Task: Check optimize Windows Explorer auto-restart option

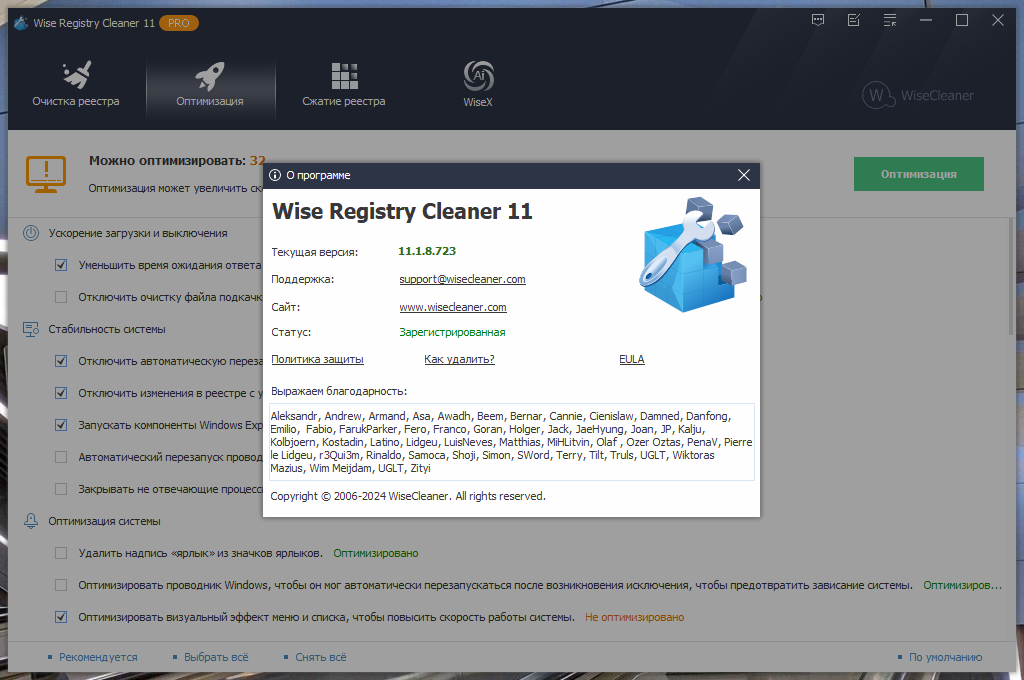Action: coord(61,585)
